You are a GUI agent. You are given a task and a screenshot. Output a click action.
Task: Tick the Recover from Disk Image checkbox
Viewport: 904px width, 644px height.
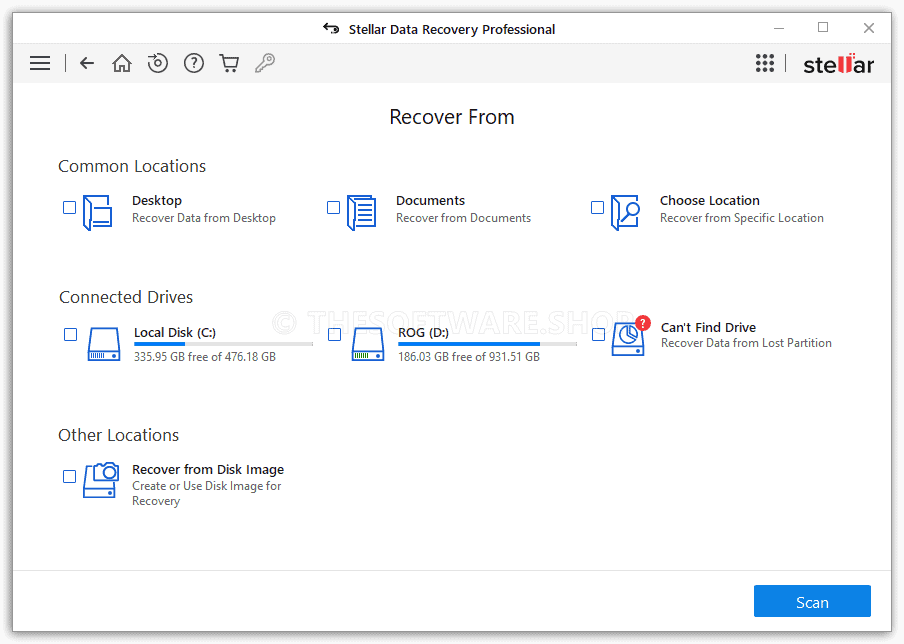pyautogui.click(x=69, y=476)
